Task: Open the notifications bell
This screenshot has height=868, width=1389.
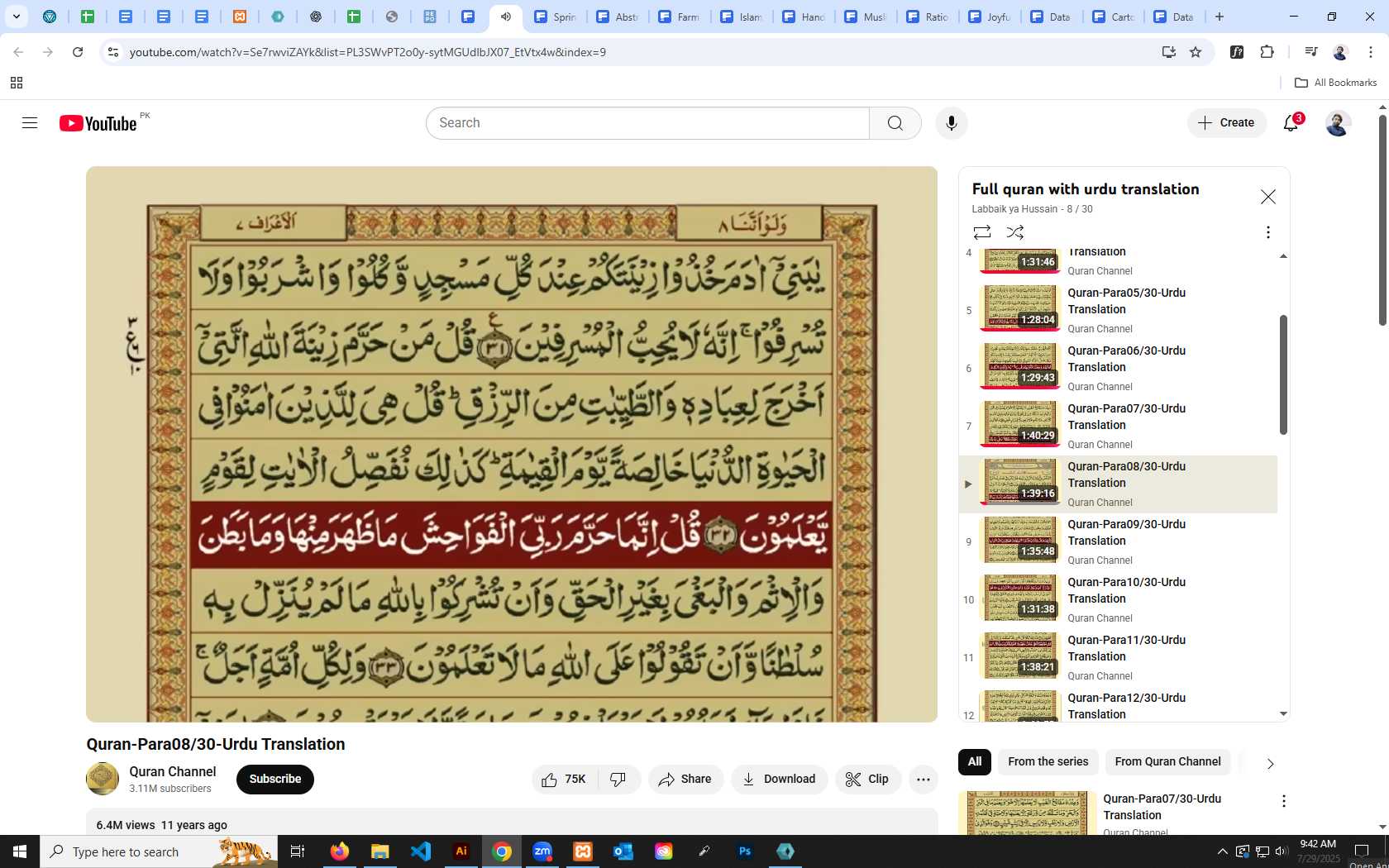Action: (1291, 123)
